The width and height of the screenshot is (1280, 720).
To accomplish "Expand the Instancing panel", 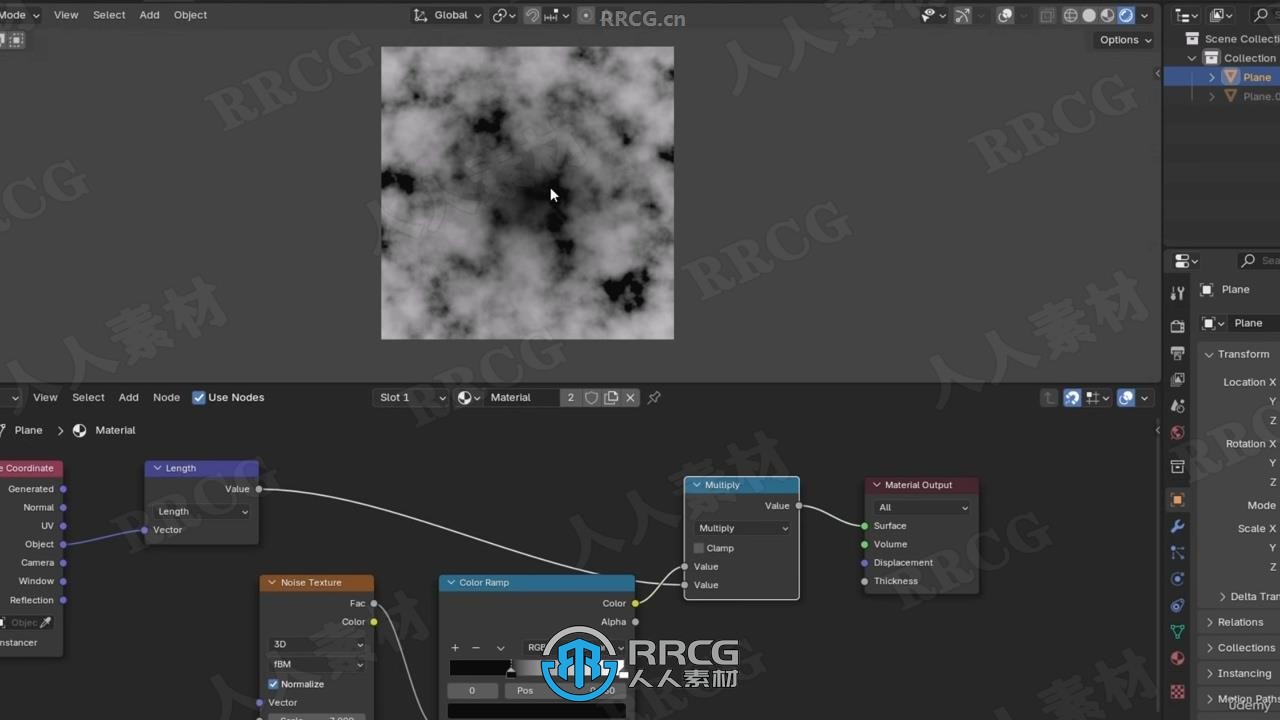I will 1238,674.
